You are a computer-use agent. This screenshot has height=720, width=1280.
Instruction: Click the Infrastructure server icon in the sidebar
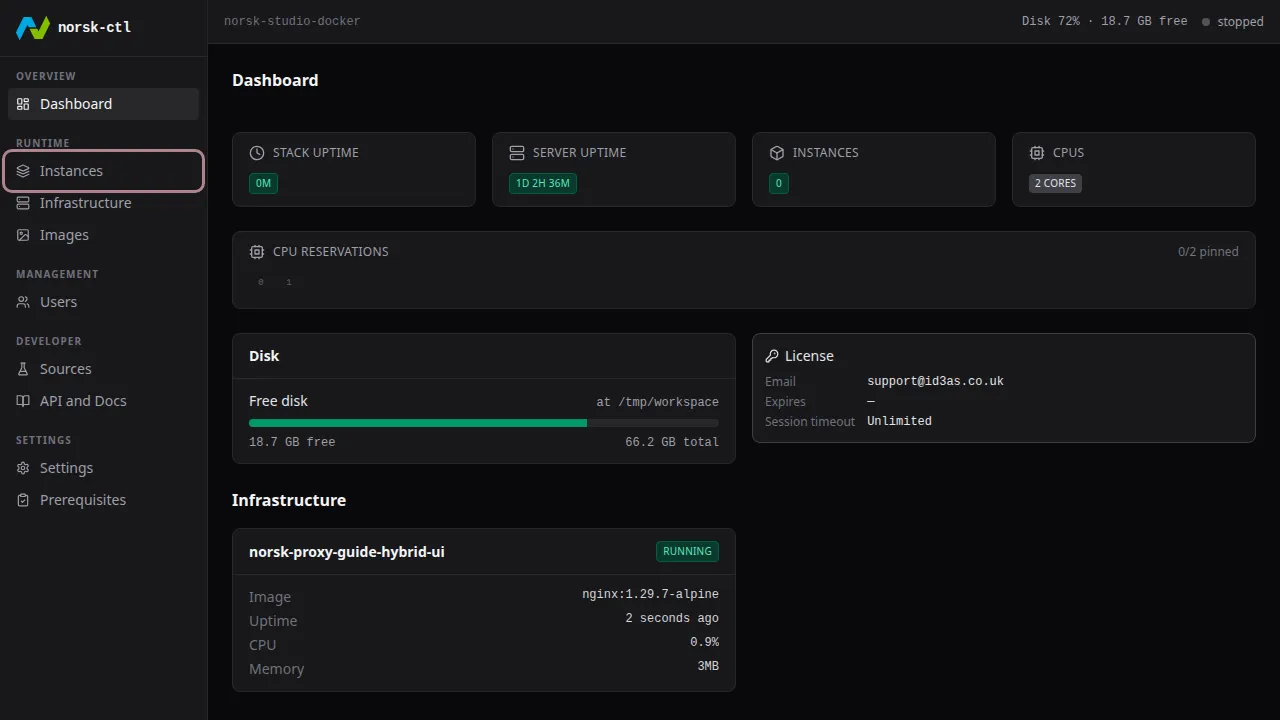point(23,203)
